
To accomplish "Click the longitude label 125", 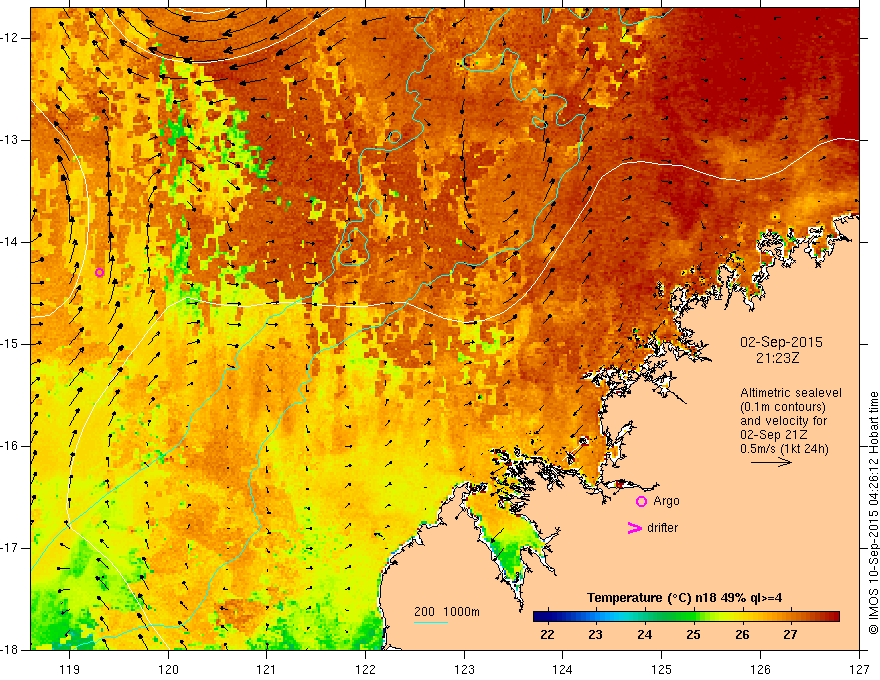I will pyautogui.click(x=662, y=669).
